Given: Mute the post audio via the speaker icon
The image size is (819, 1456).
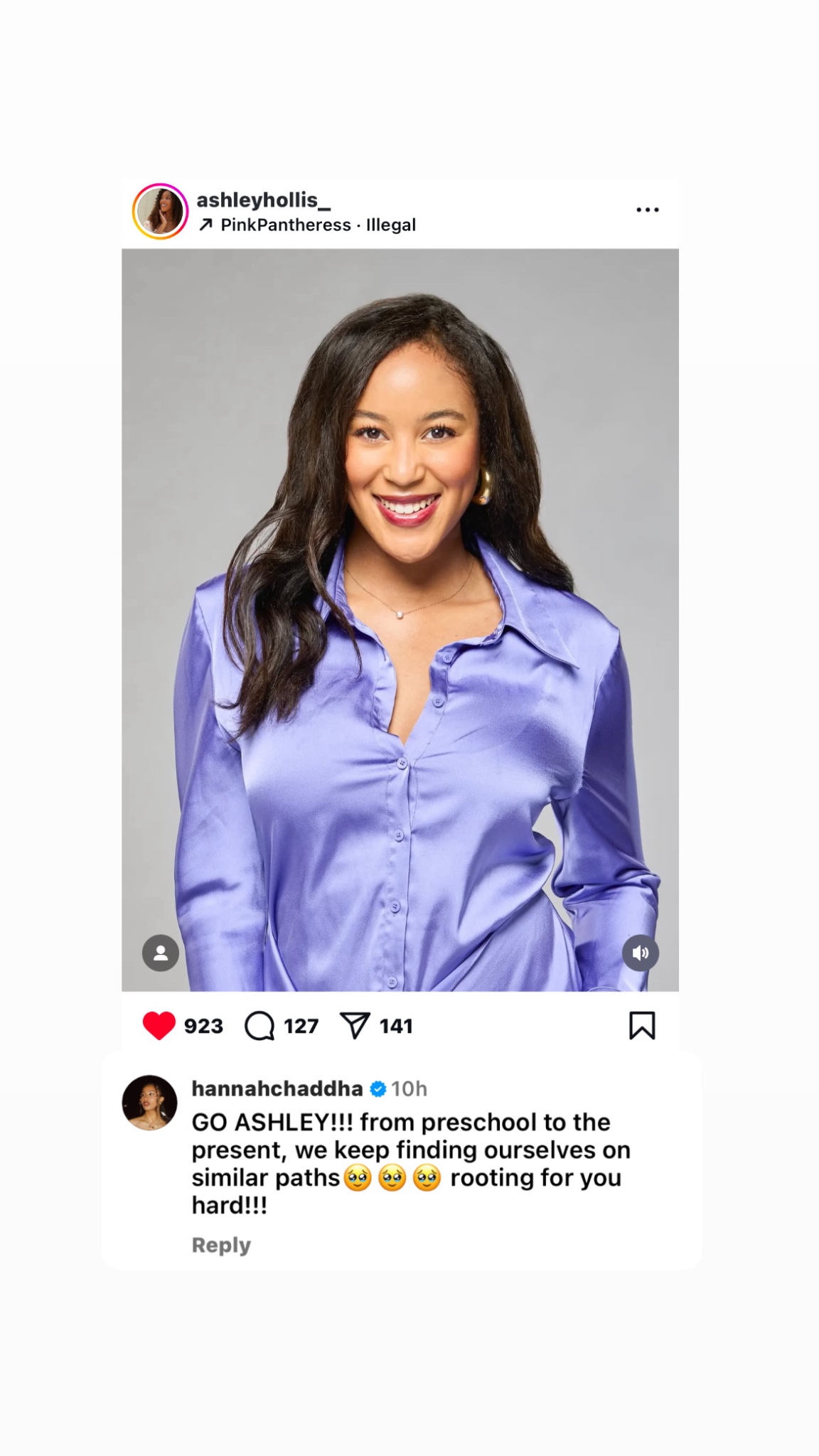Looking at the screenshot, I should point(641,953).
